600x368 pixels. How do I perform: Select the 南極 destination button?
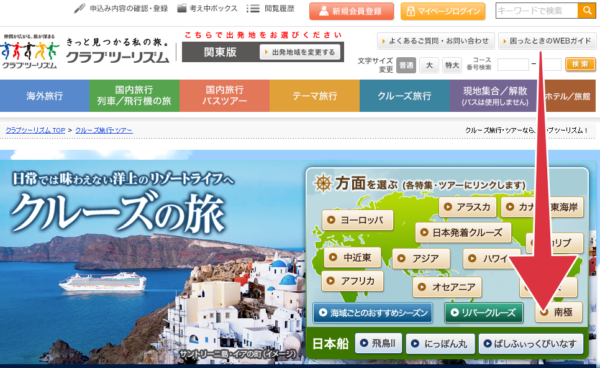tap(558, 312)
